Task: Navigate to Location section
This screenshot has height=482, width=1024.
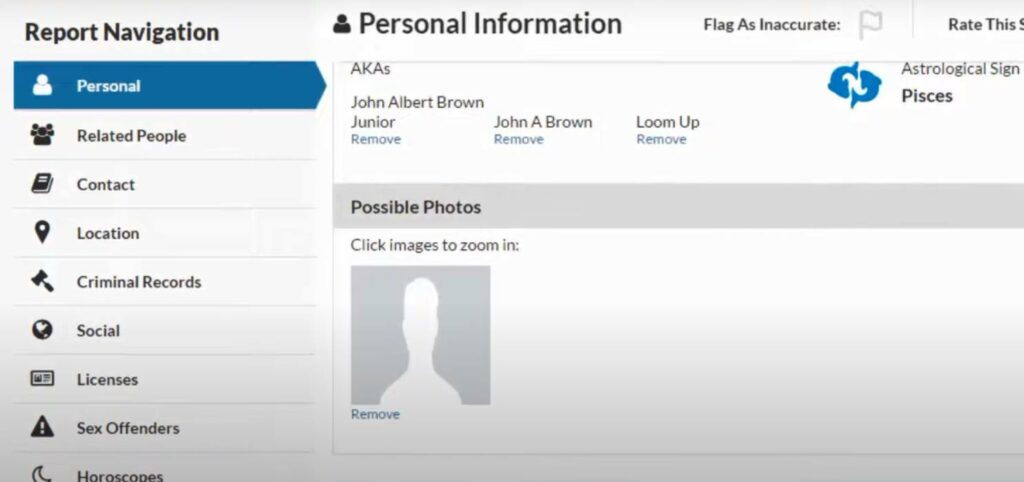Action: point(164,233)
